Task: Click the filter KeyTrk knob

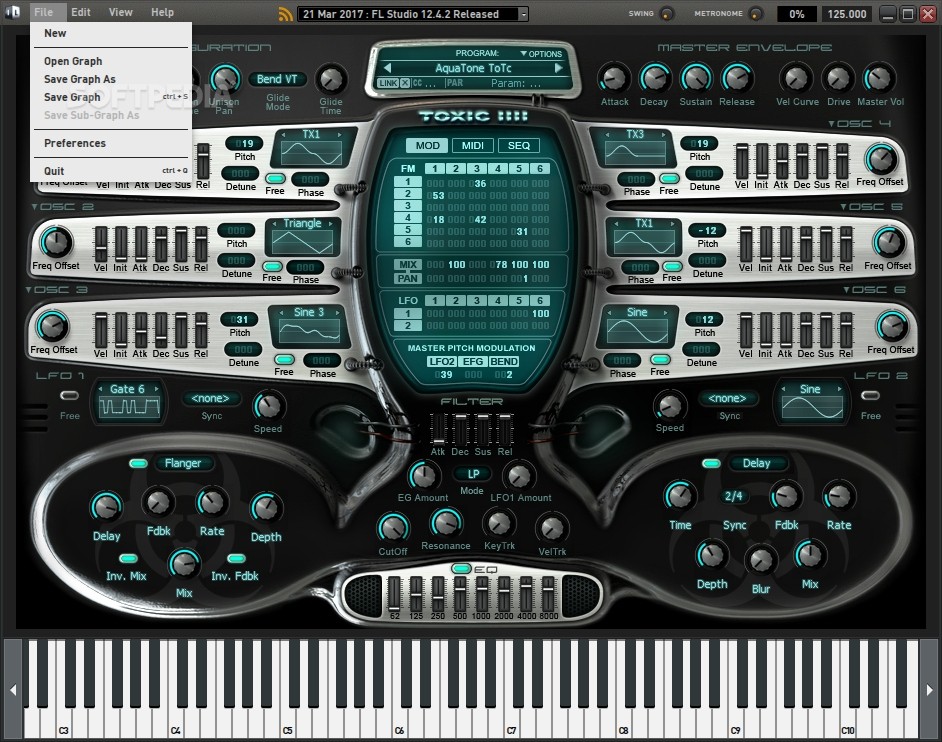Action: 499,523
